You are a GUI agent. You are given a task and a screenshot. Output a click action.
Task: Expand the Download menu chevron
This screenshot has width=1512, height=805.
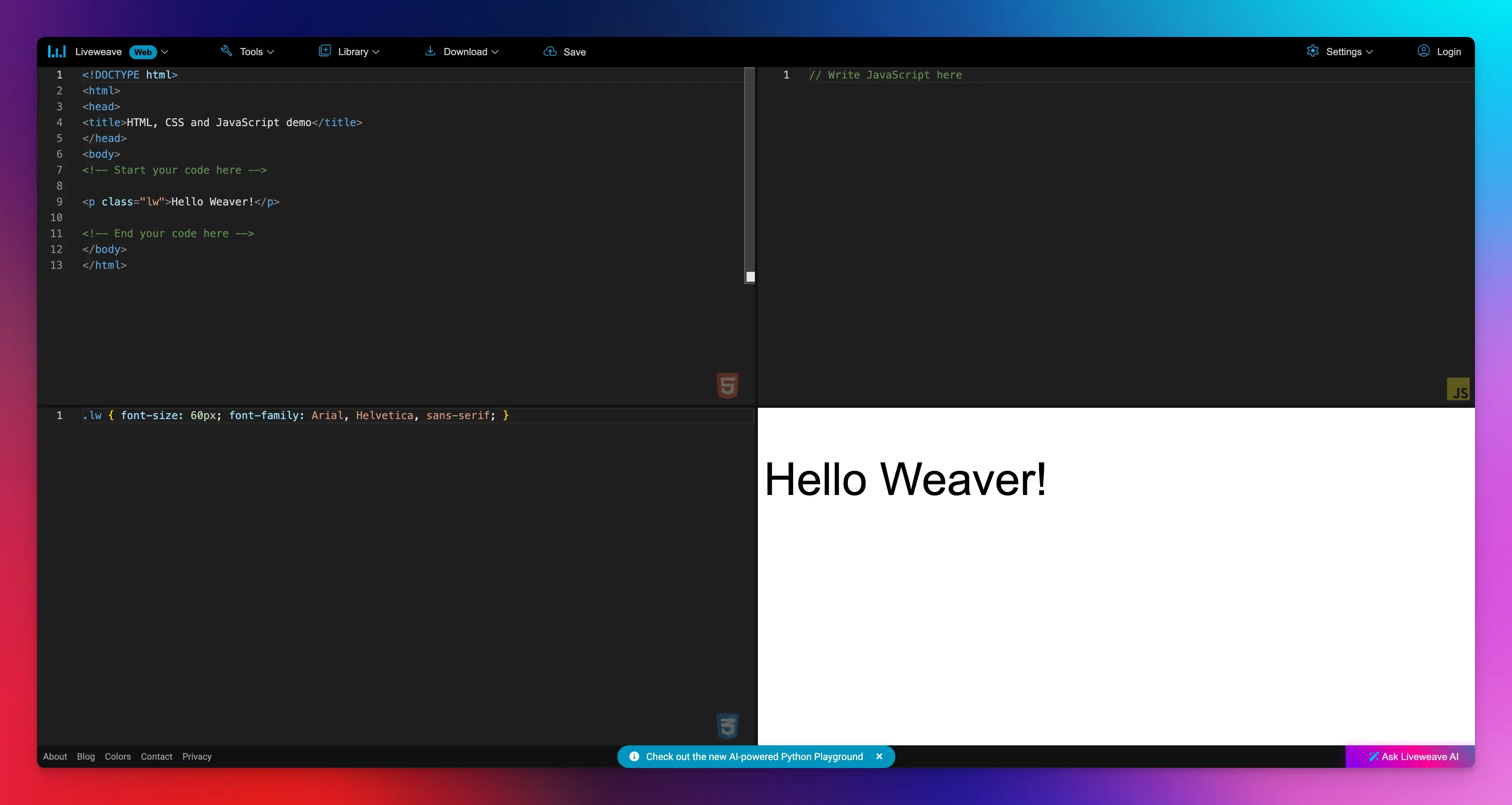pos(495,52)
